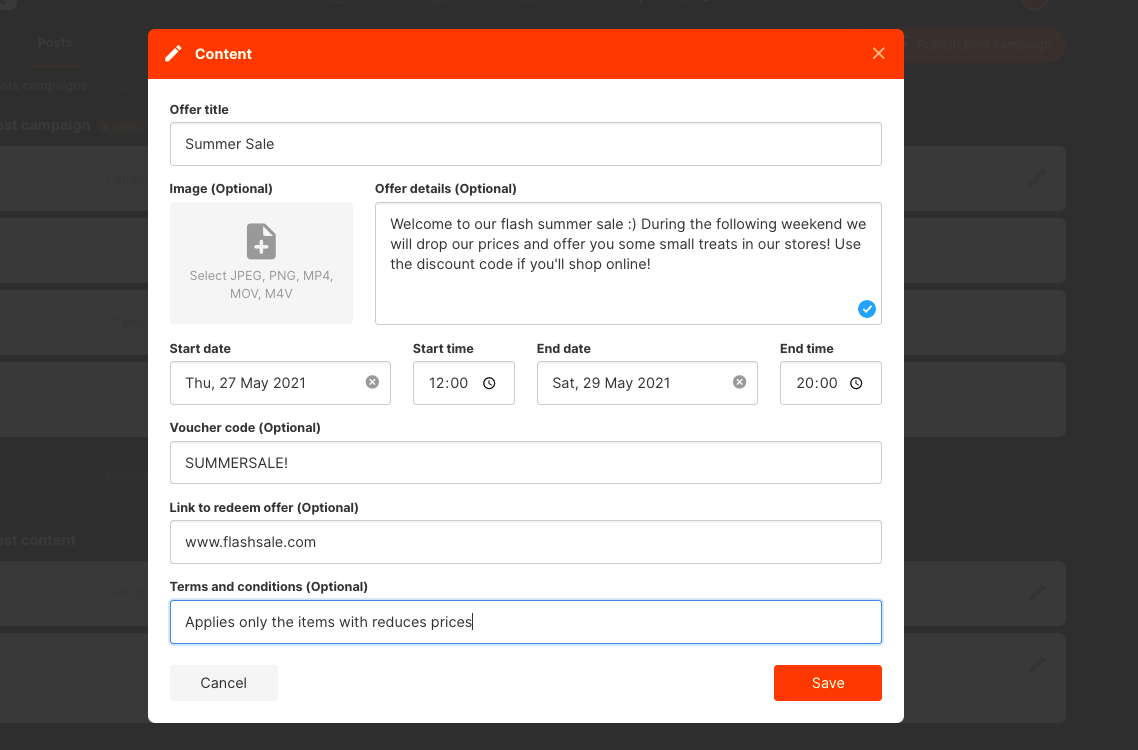Image resolution: width=1138 pixels, height=750 pixels.
Task: Open the Posts tab in background page
Action: pos(55,43)
